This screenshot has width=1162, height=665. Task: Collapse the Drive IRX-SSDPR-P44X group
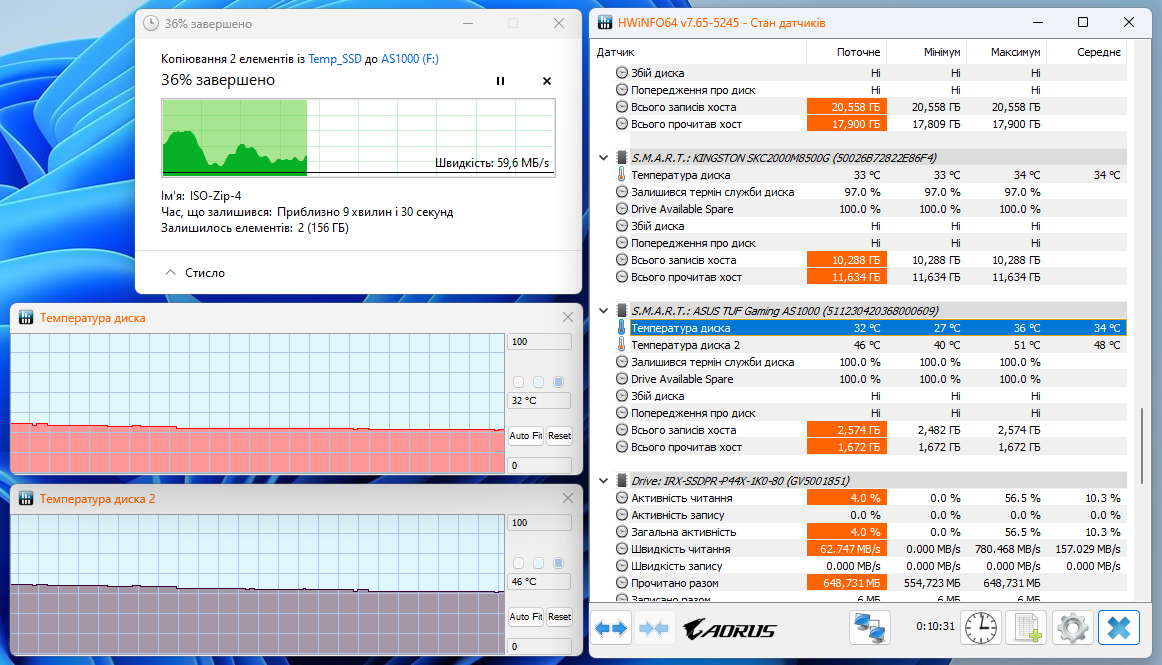pyautogui.click(x=603, y=480)
